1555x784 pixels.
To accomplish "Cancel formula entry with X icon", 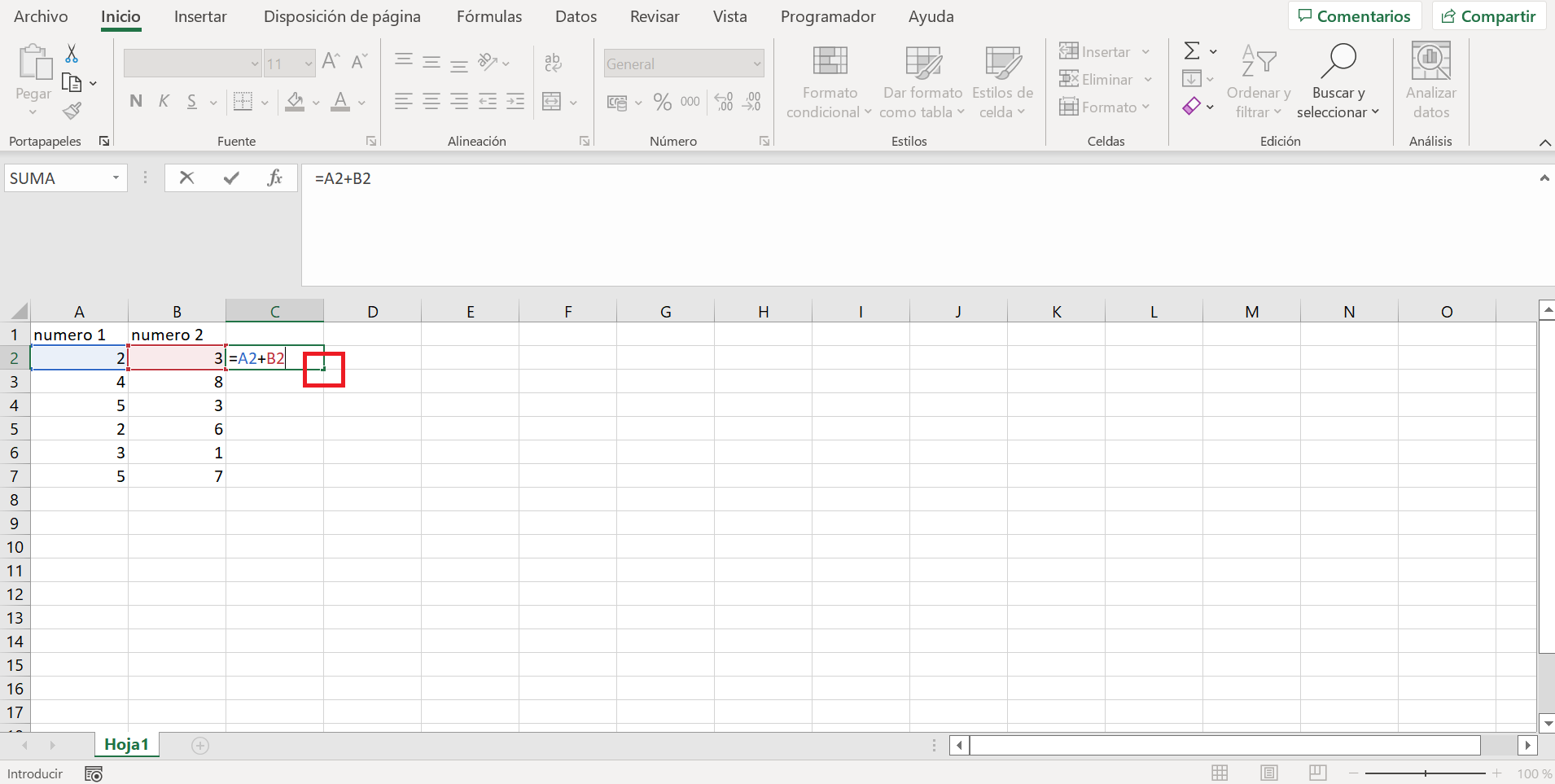I will tap(186, 177).
